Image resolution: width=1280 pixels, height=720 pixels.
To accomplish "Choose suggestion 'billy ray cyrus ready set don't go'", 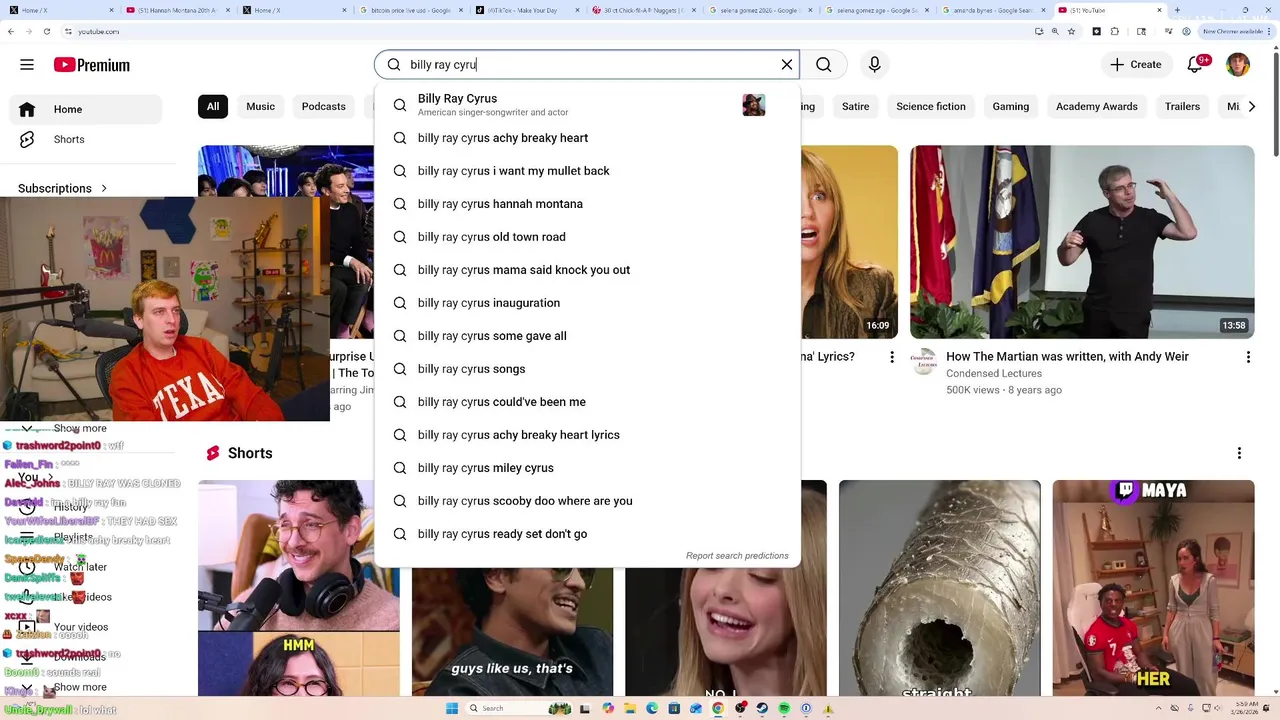I will (x=587, y=534).
